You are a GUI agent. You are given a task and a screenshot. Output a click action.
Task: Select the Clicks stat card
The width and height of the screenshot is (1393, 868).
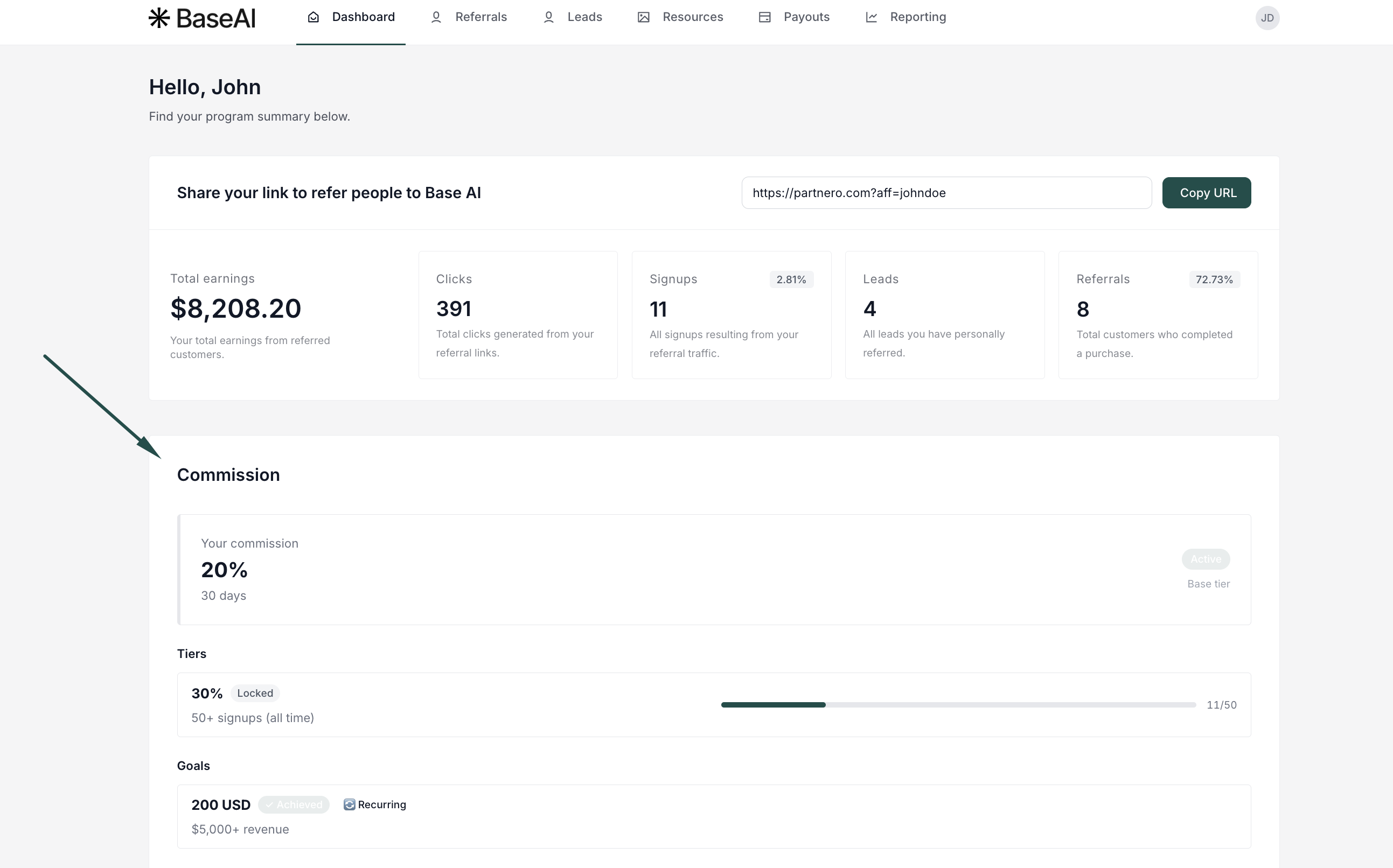point(517,314)
